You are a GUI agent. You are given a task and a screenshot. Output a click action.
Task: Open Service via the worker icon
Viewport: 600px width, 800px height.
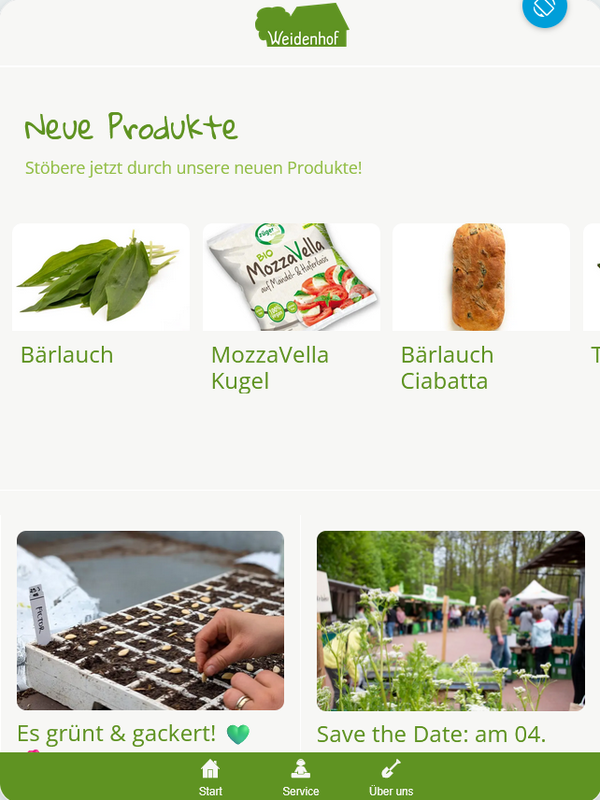point(301,768)
